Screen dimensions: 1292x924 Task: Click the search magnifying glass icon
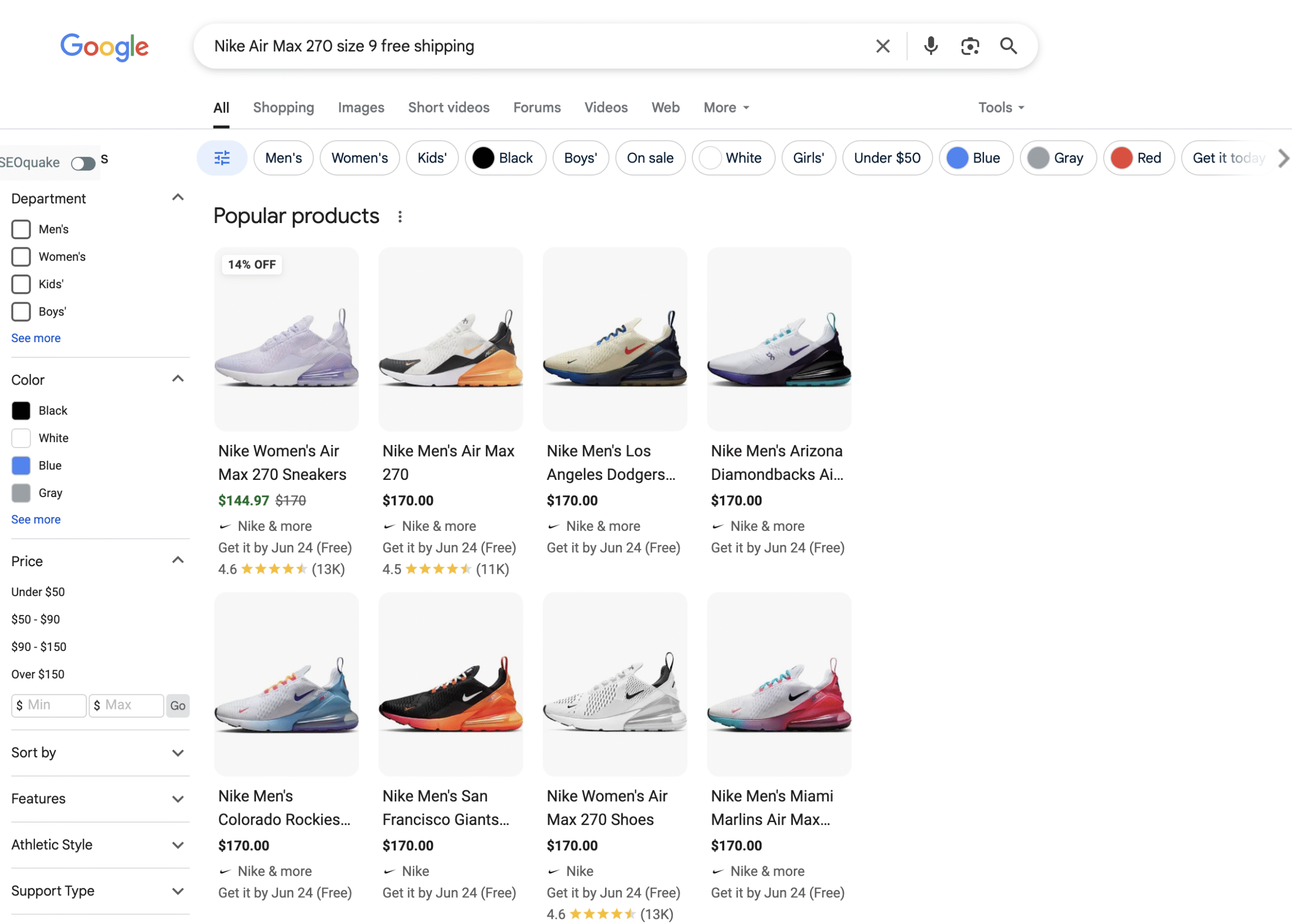pos(1008,45)
